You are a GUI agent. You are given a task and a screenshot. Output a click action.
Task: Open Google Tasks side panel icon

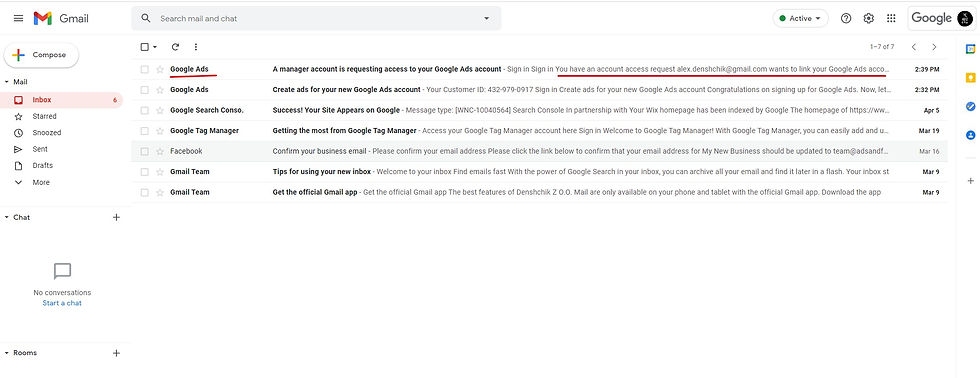[970, 106]
